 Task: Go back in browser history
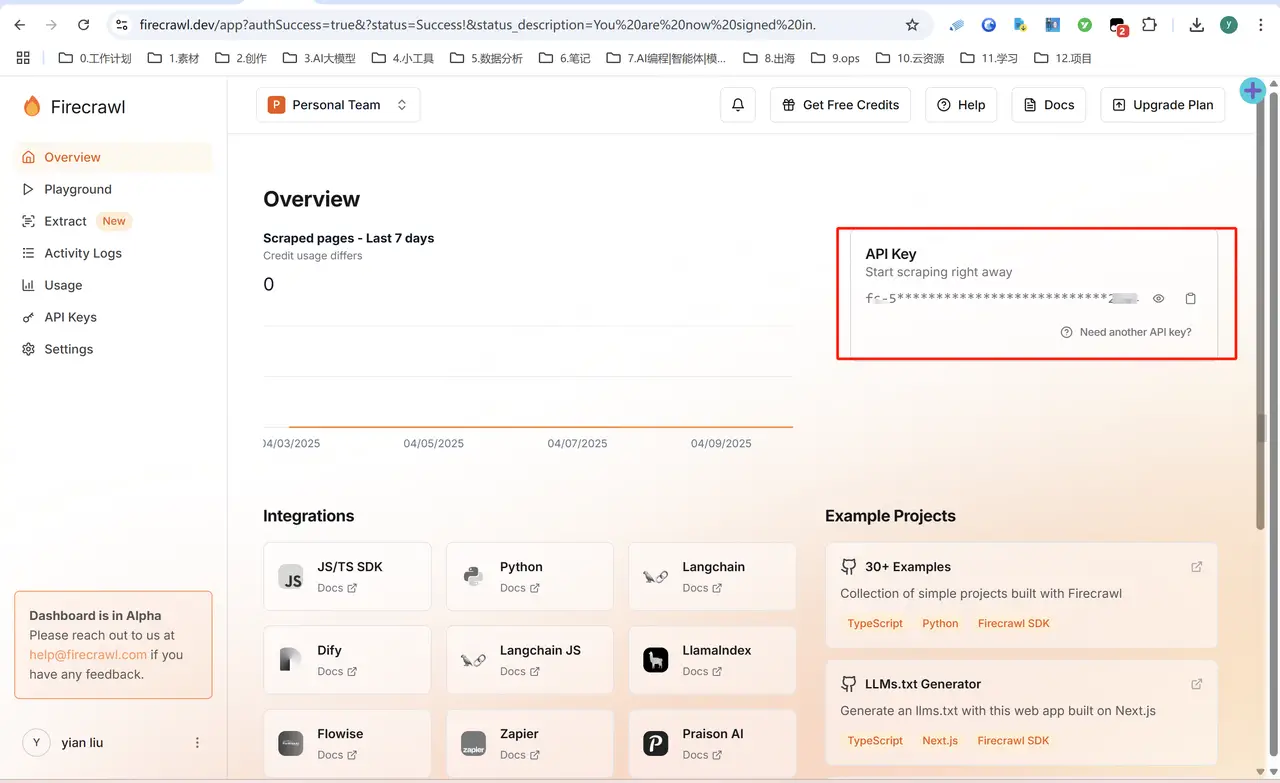point(19,25)
